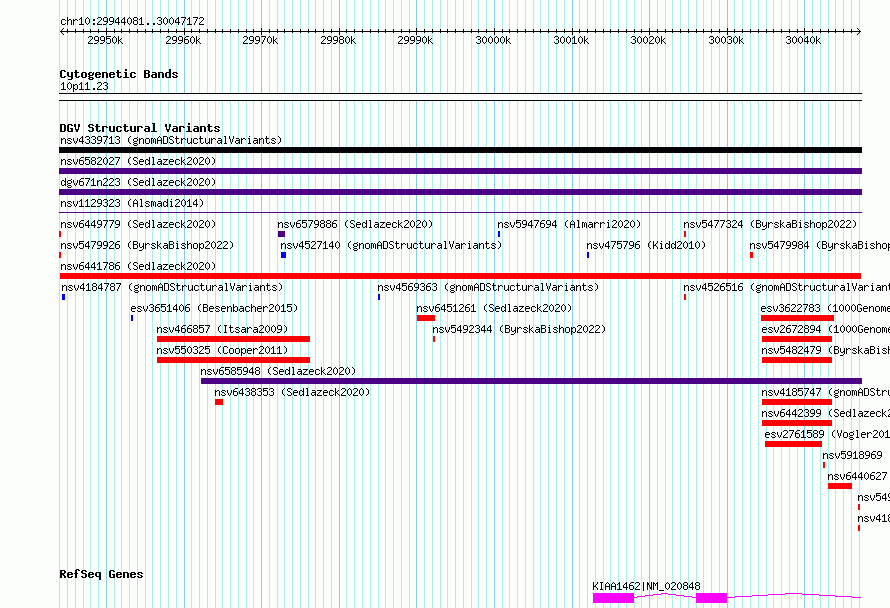Click the RefSeq Genes track title

coord(101,574)
